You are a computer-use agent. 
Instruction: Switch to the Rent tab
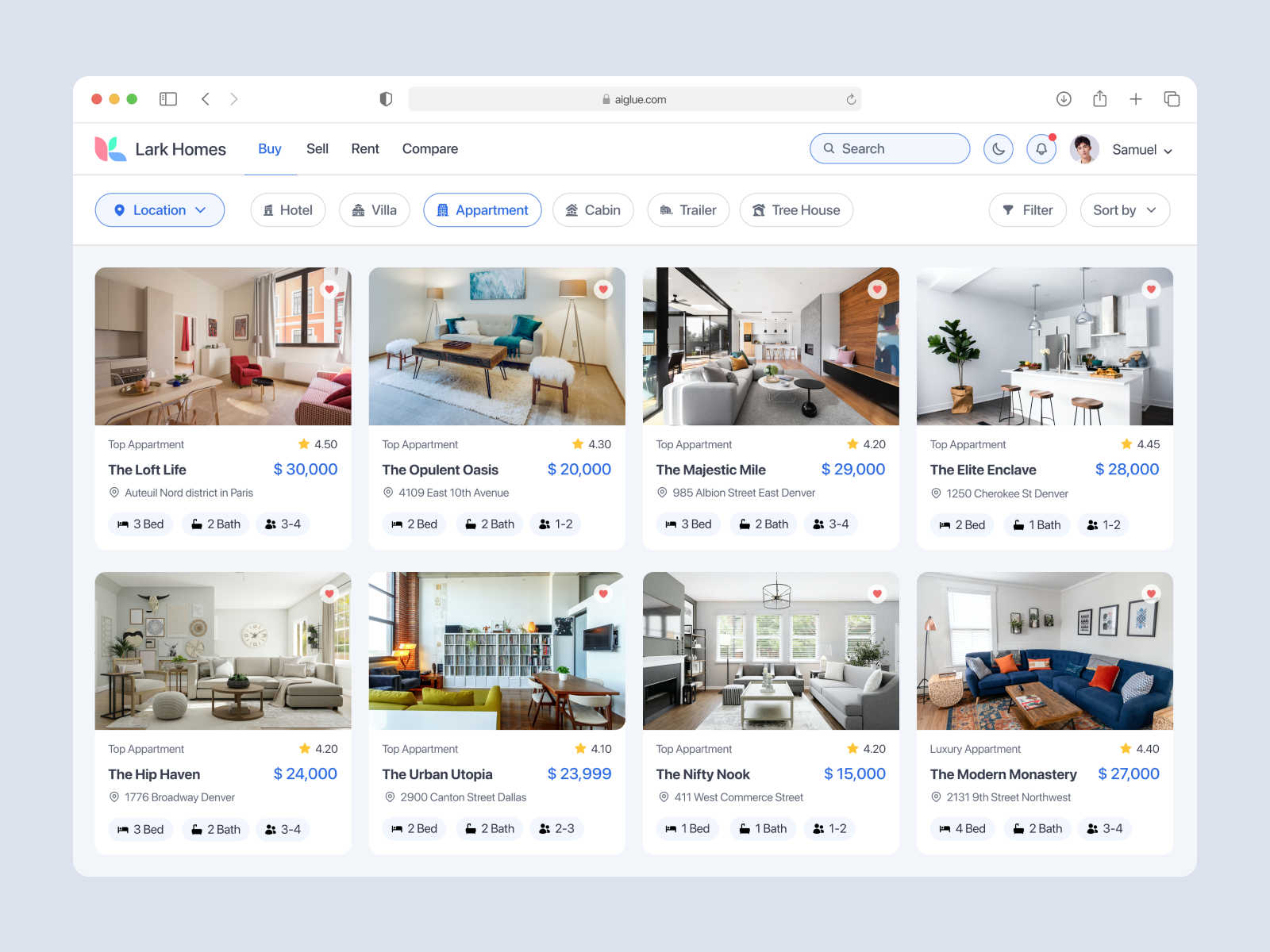(365, 148)
